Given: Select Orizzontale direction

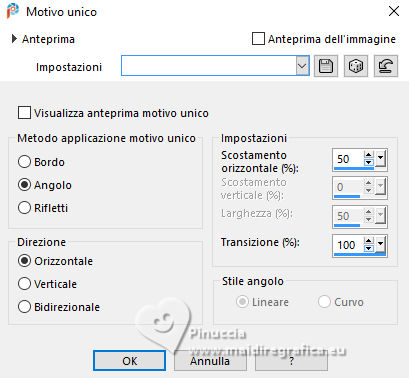Looking at the screenshot, I should click(24, 261).
